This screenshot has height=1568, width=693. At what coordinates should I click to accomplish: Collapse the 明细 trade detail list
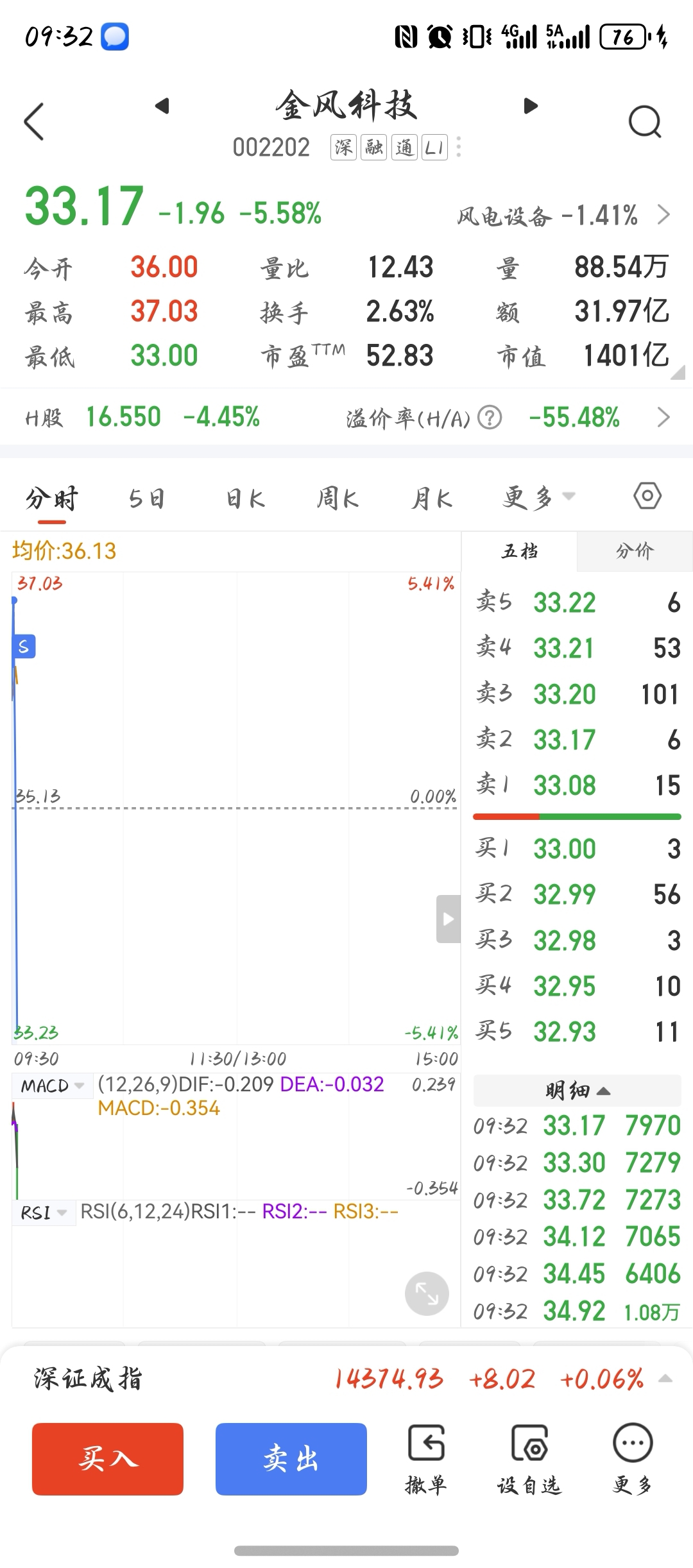(x=577, y=1089)
